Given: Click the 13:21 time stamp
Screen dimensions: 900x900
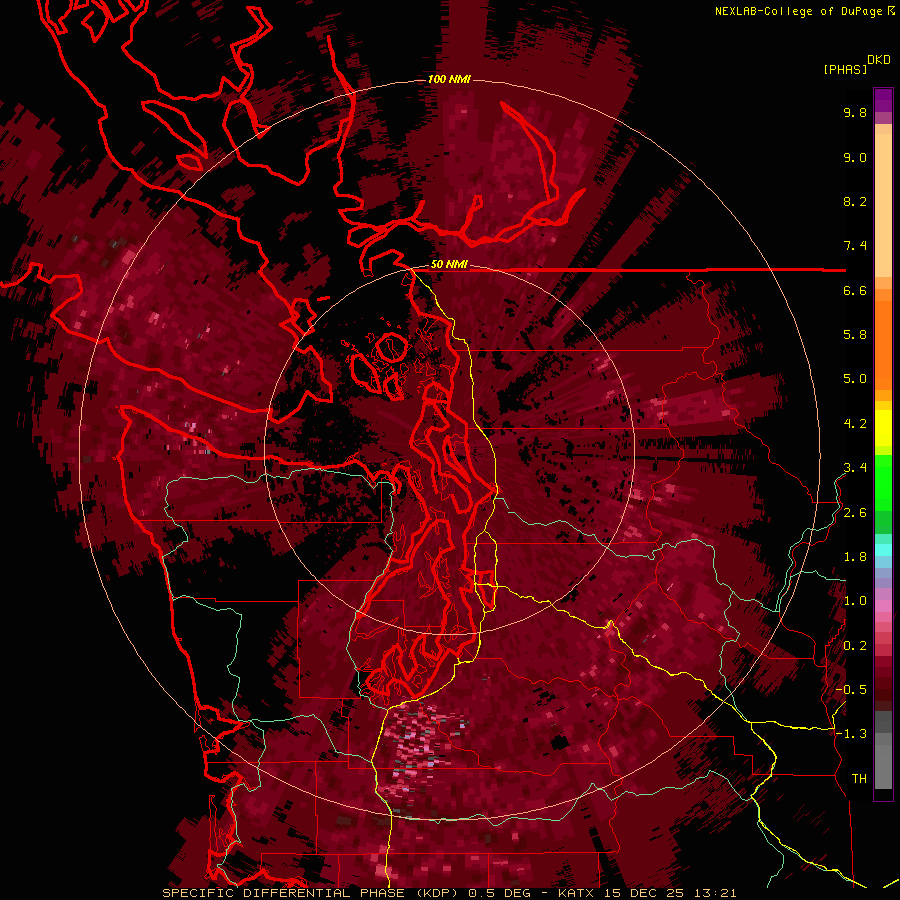Looking at the screenshot, I should (717, 893).
